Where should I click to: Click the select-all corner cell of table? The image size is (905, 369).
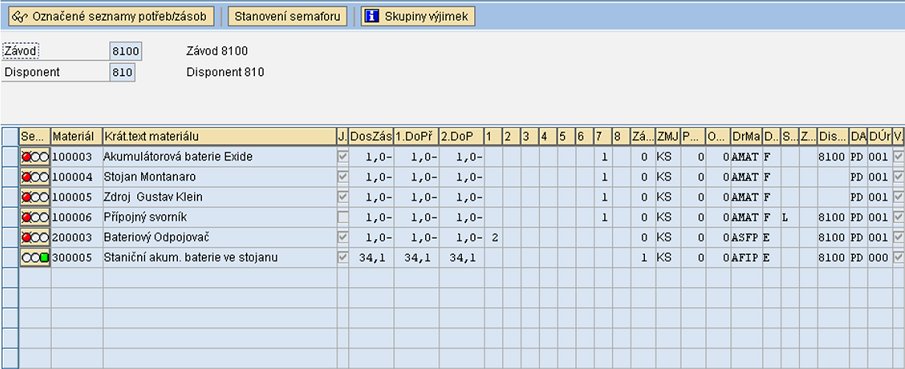(x=10, y=137)
